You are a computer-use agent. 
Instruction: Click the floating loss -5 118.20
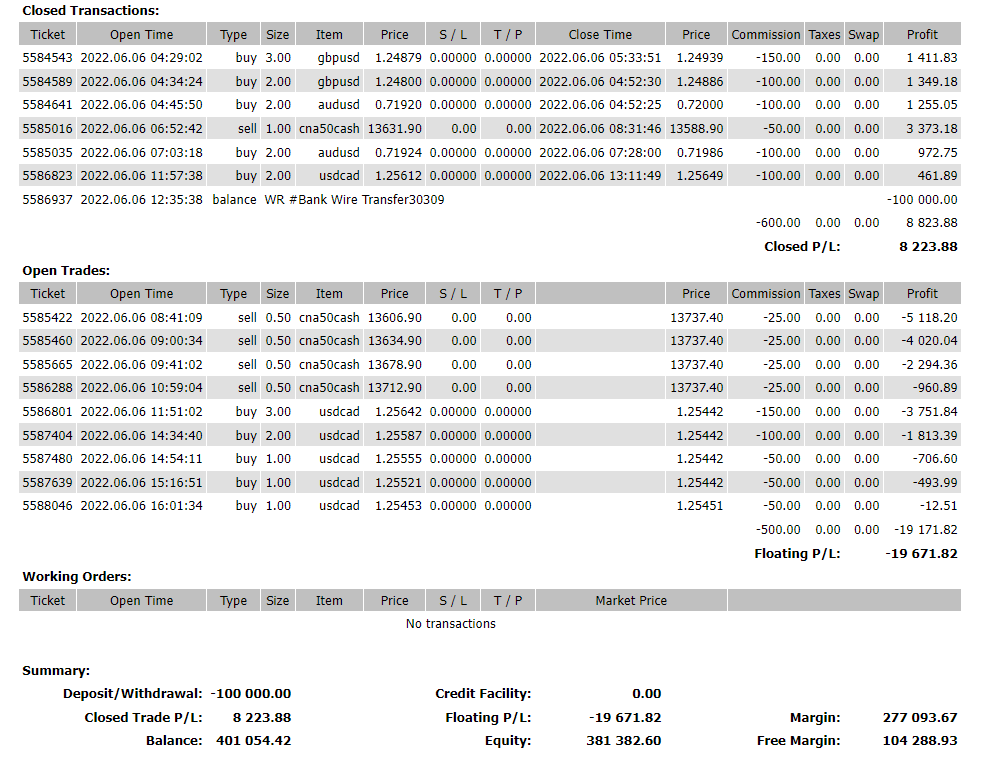click(x=929, y=318)
